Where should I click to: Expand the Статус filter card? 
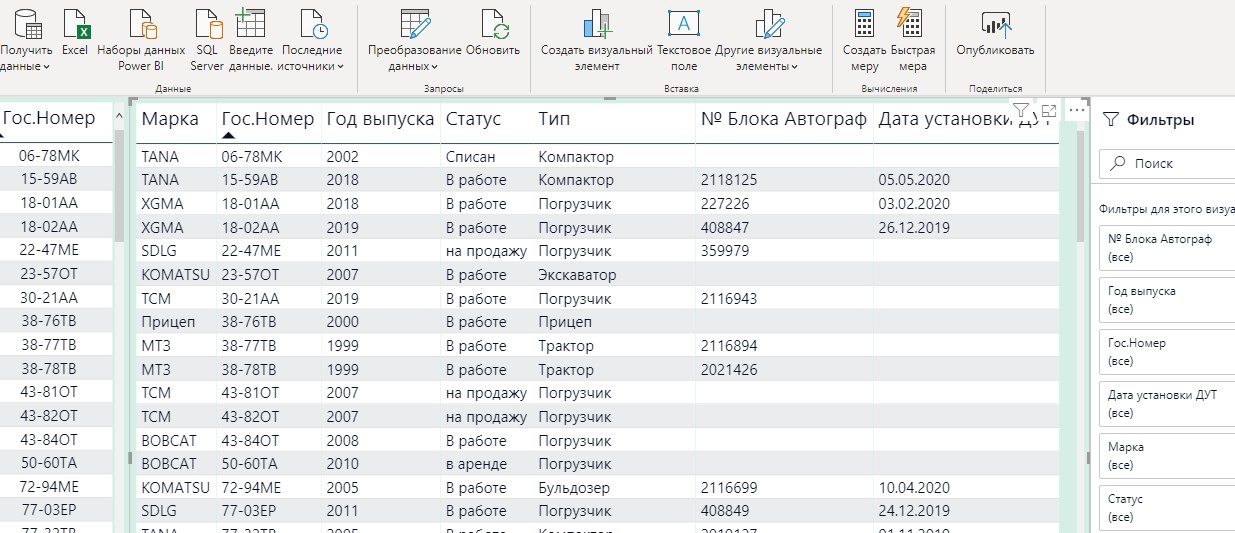[1167, 508]
